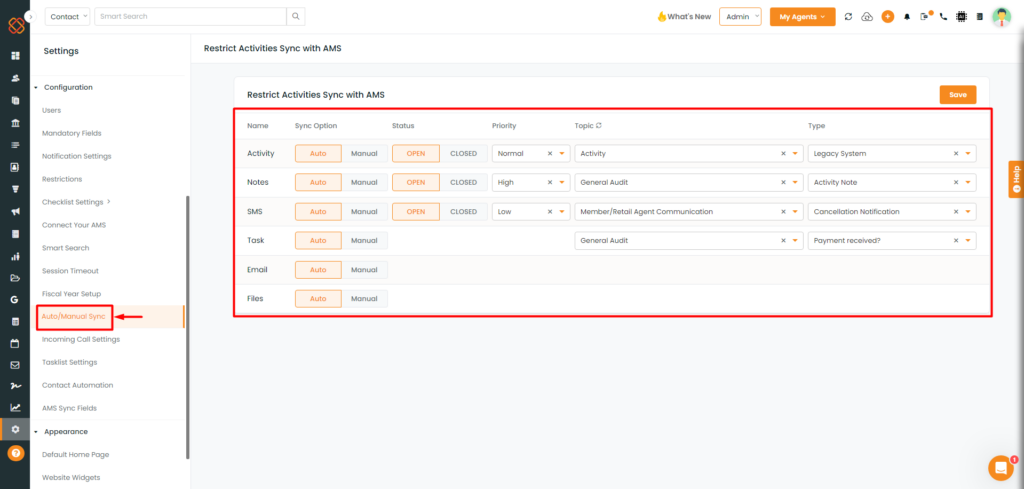This screenshot has width=1024, height=489.
Task: Click the cloud download icon in top bar
Action: pos(867,17)
